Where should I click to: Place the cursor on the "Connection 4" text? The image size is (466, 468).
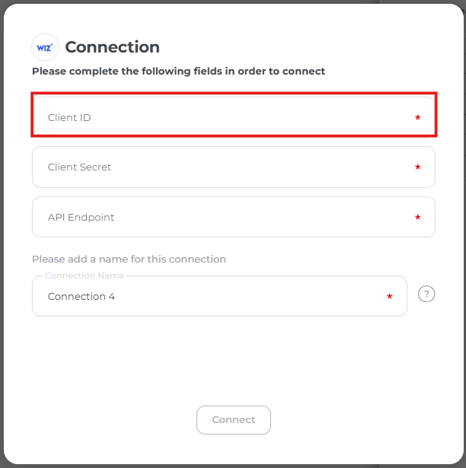point(81,296)
